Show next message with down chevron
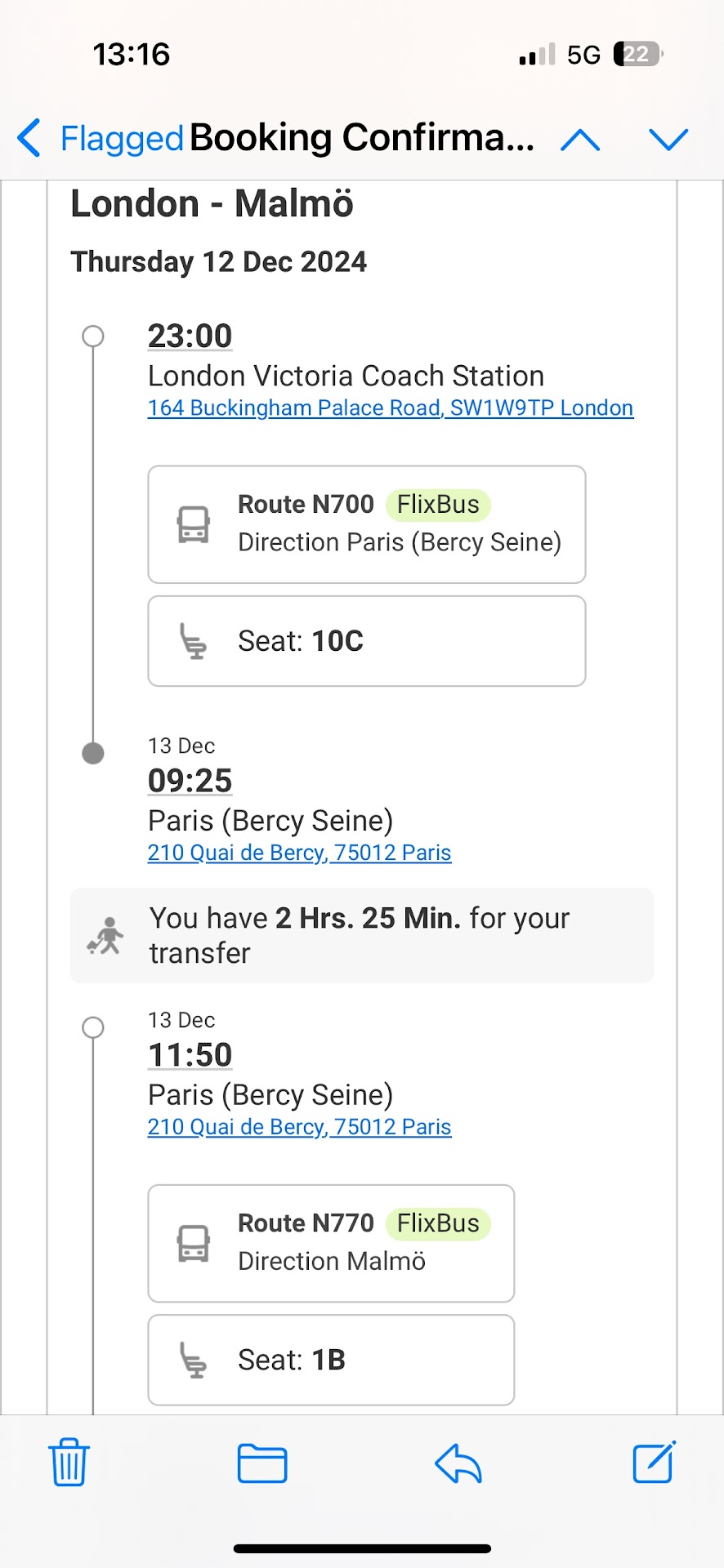 click(x=668, y=140)
